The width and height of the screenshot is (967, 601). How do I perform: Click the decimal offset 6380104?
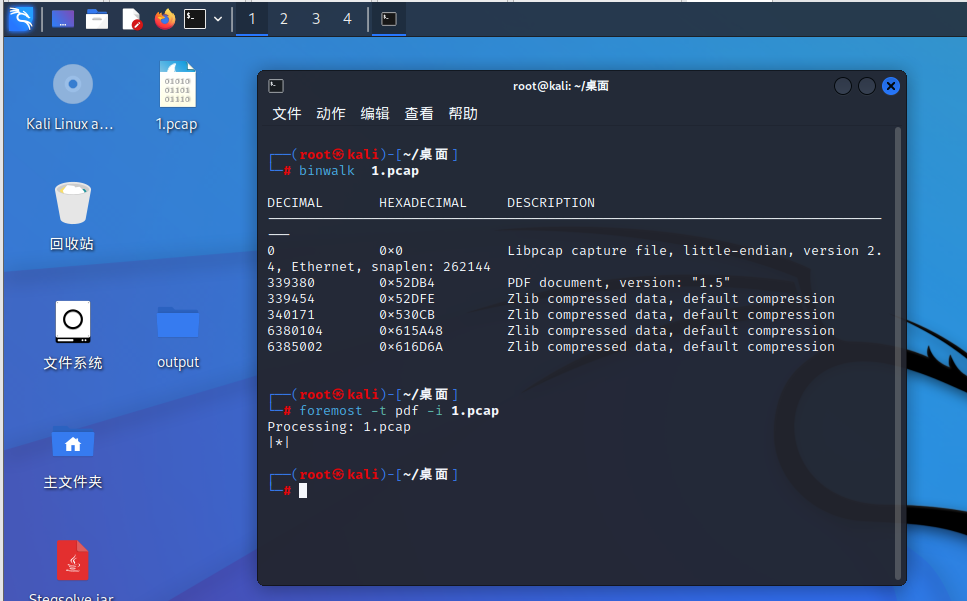tap(295, 331)
